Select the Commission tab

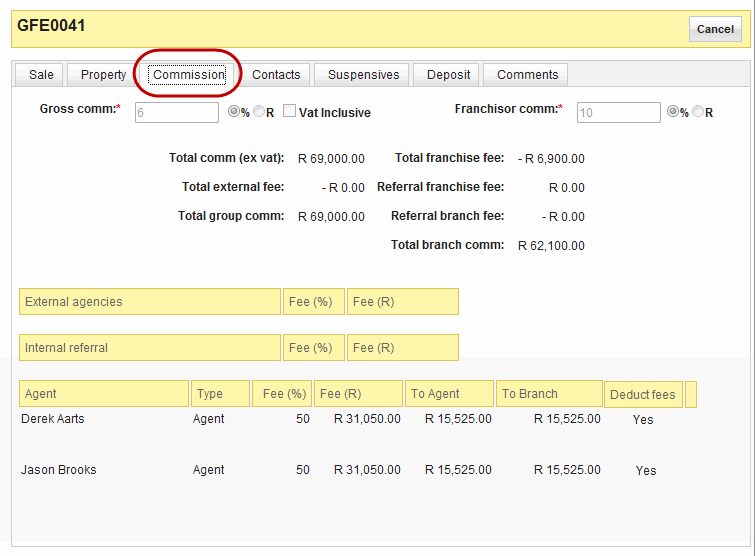point(188,75)
